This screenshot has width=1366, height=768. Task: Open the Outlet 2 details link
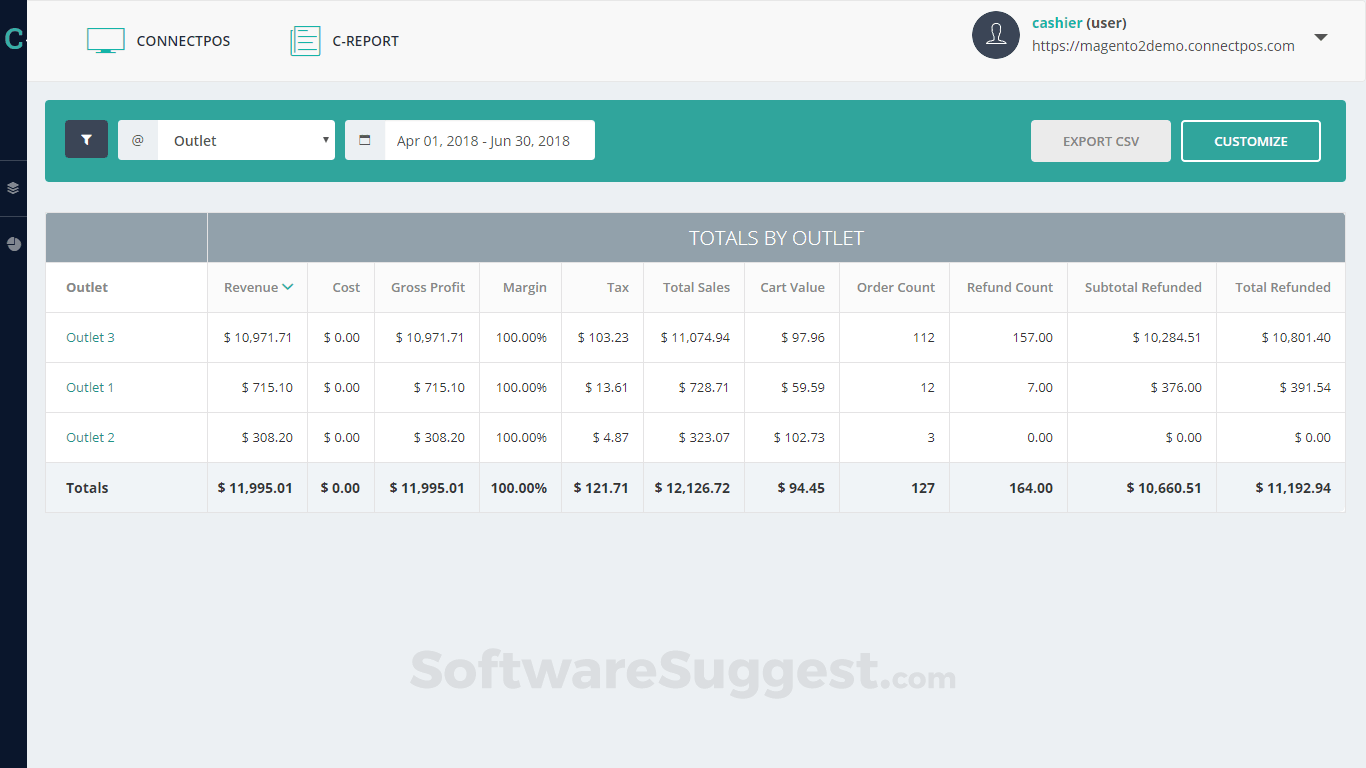90,437
